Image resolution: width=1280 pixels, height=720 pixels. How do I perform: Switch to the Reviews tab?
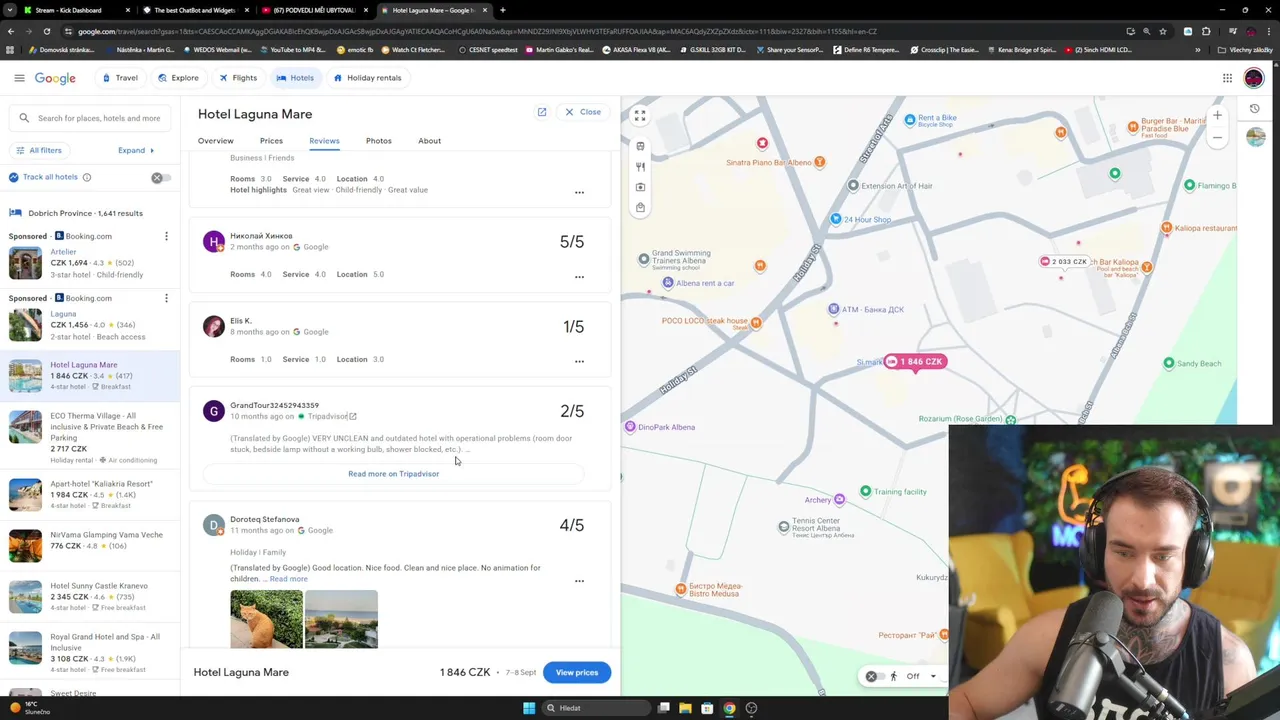[x=324, y=141]
